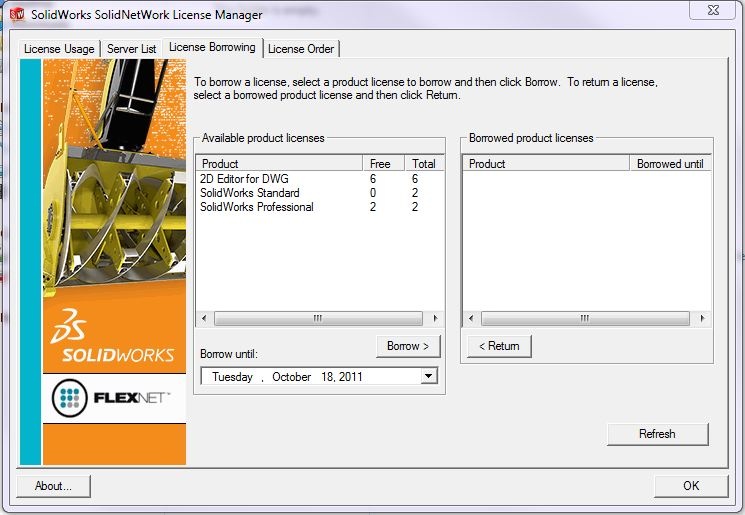Switch to the License Usage tab

pyautogui.click(x=59, y=49)
